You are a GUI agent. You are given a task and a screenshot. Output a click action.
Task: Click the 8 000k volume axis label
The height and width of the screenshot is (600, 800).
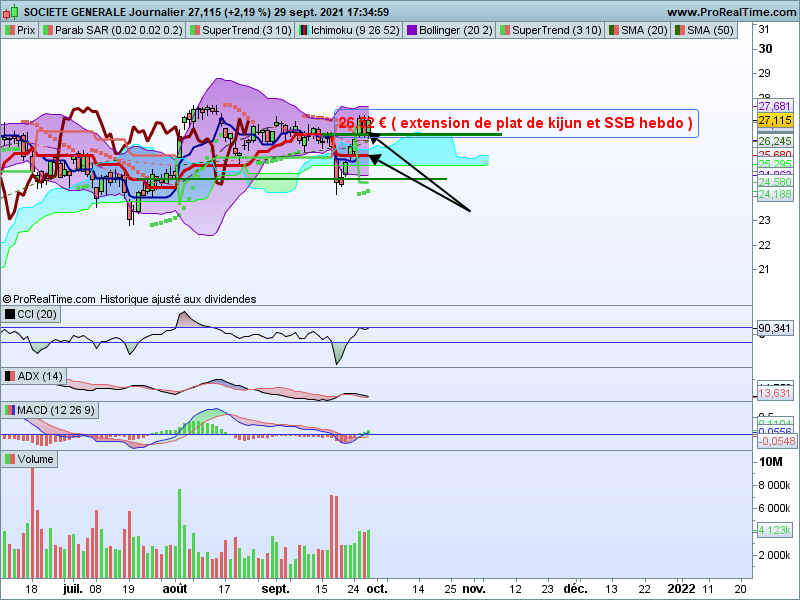point(774,485)
